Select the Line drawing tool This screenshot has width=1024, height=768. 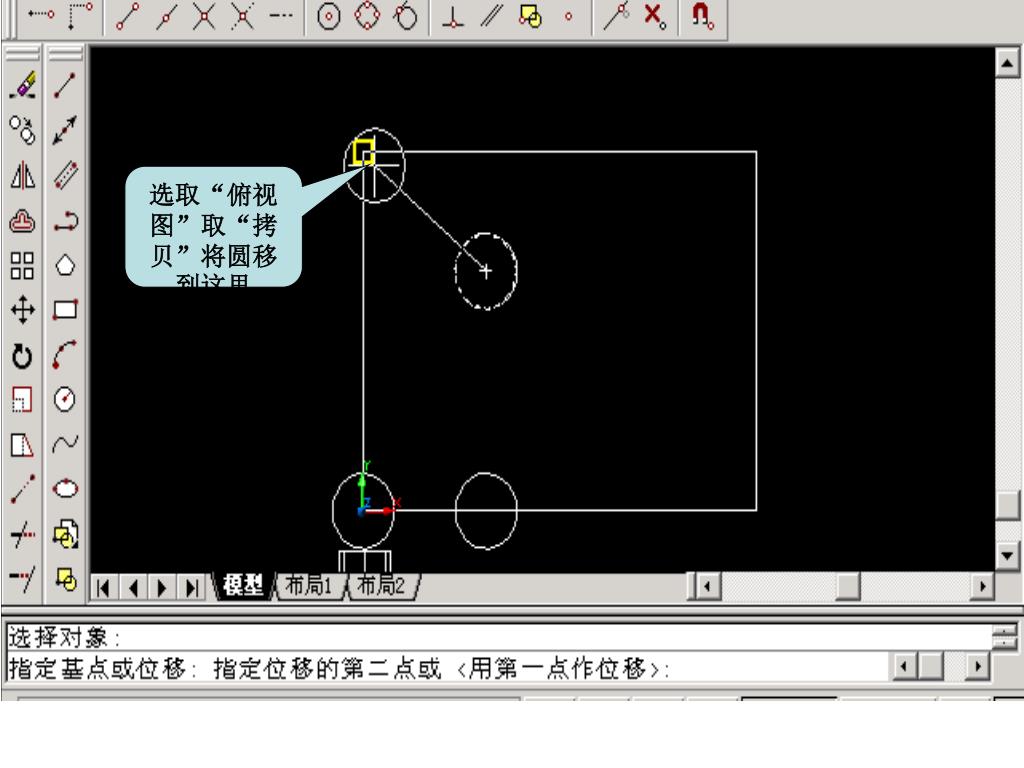tap(65, 86)
